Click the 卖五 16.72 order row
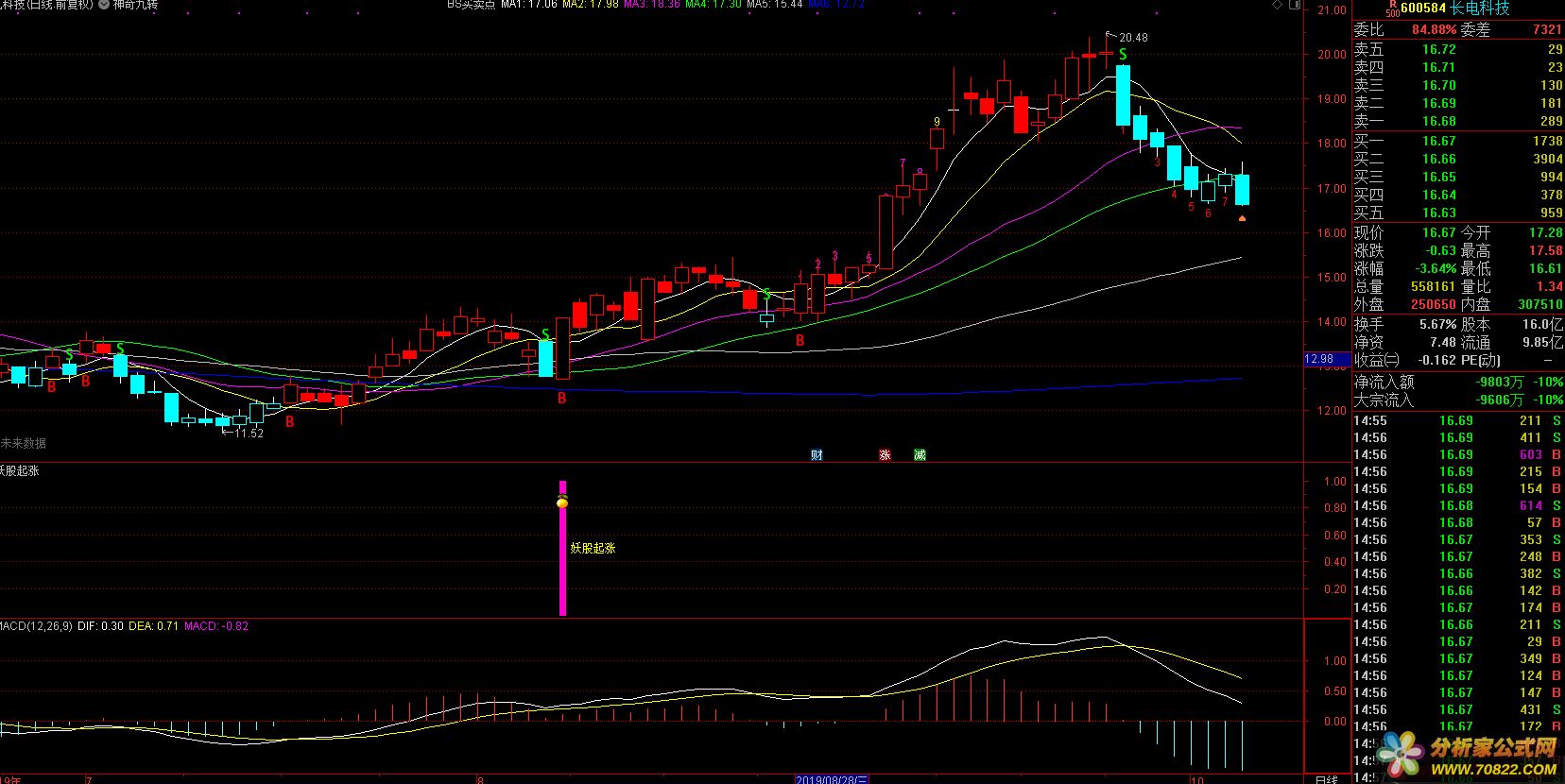The width and height of the screenshot is (1565, 784). coord(1458,49)
